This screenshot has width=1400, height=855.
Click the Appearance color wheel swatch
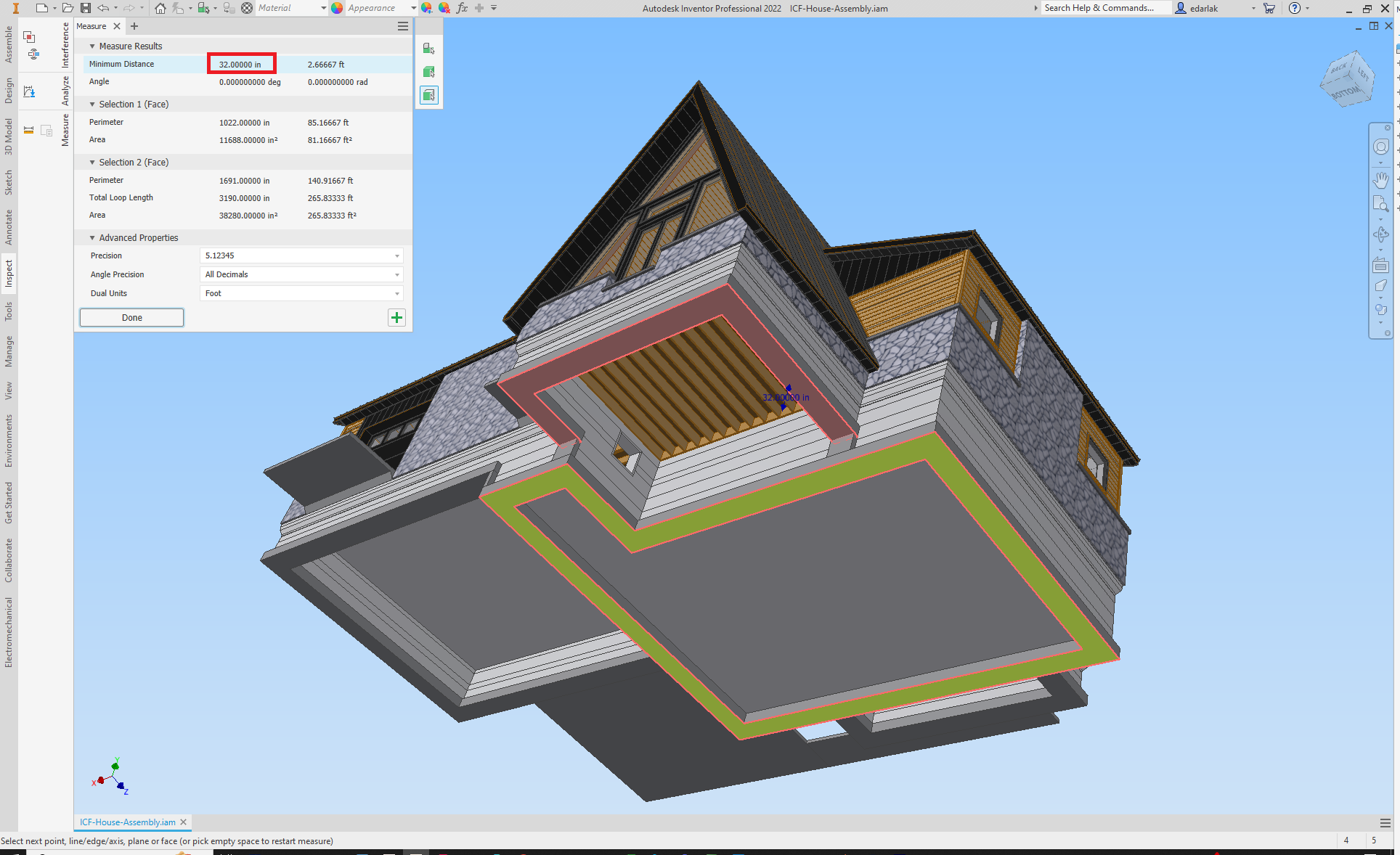click(x=337, y=8)
